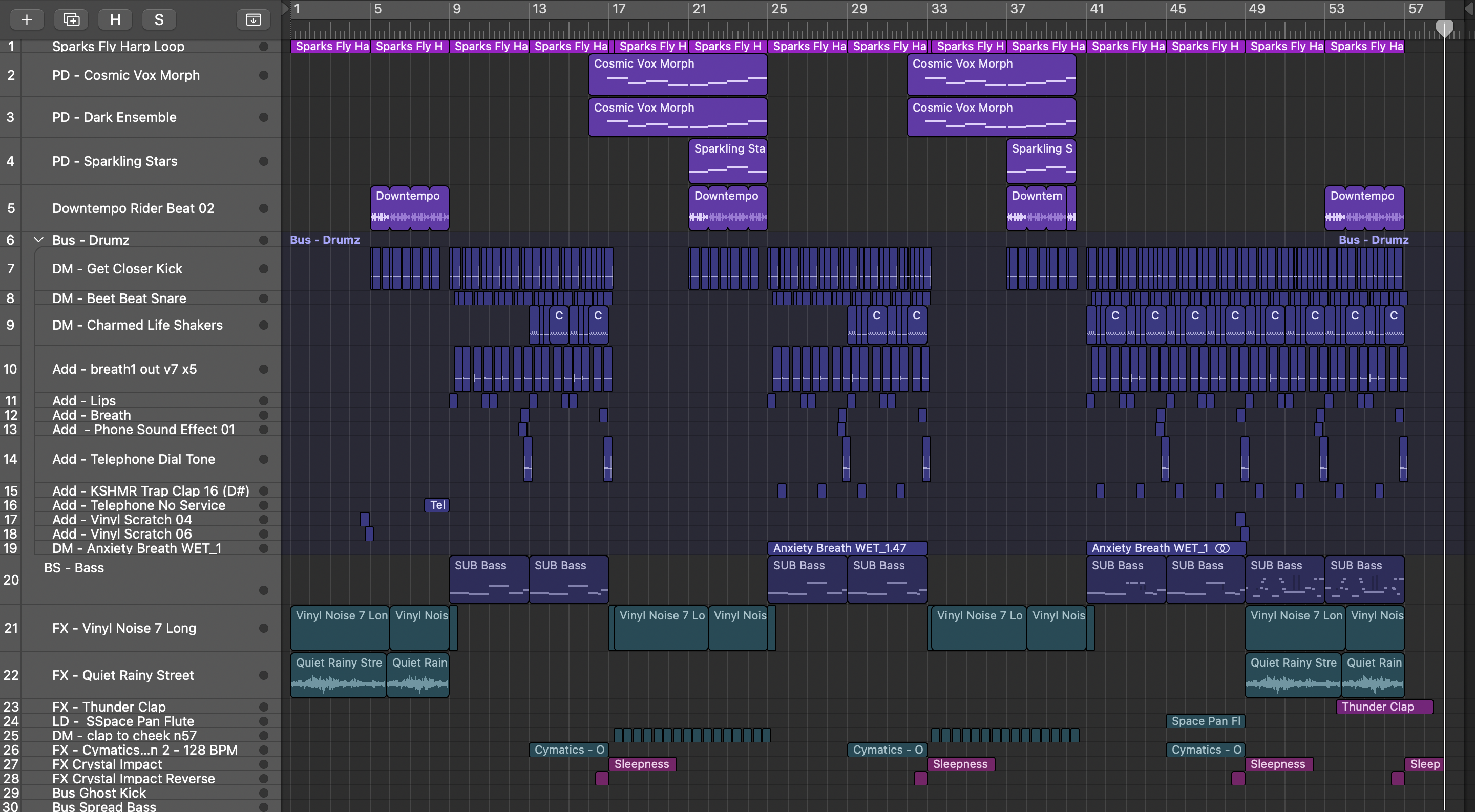This screenshot has height=812, width=1475.
Task: Click the duplicate track icon
Action: [71, 19]
